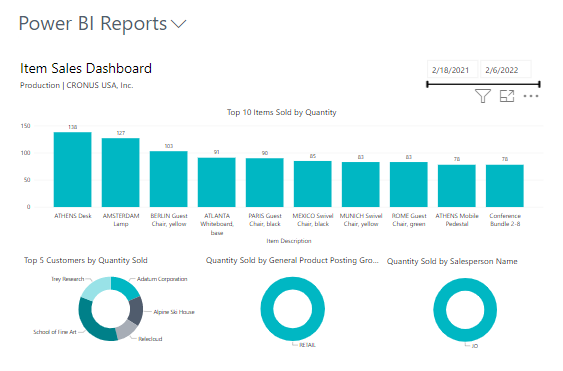
Task: Select the MUNICH Swivel Chair yellow bar
Action: click(361, 184)
